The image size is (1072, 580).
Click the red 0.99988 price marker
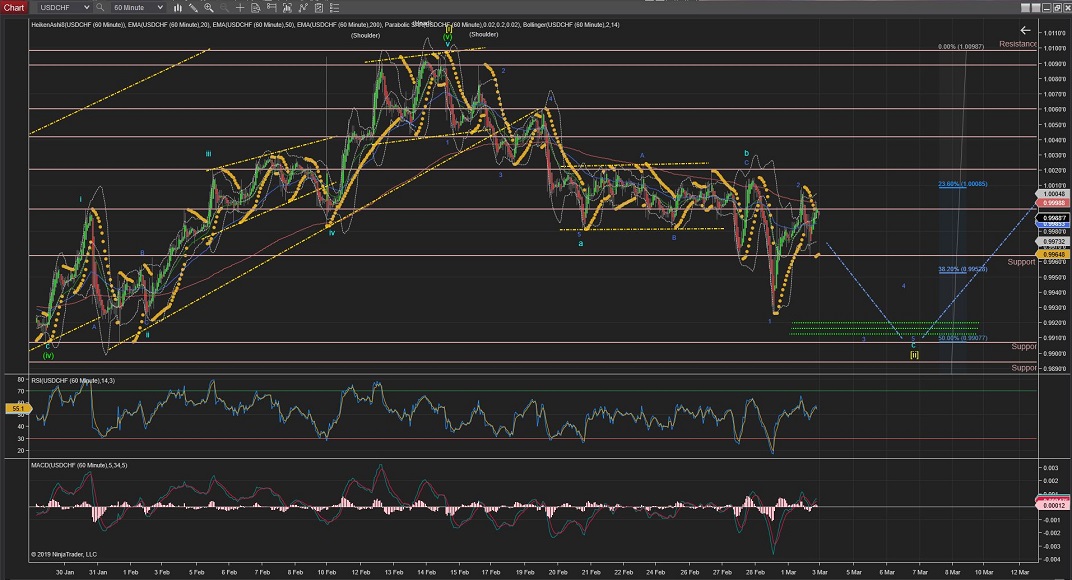[1053, 202]
